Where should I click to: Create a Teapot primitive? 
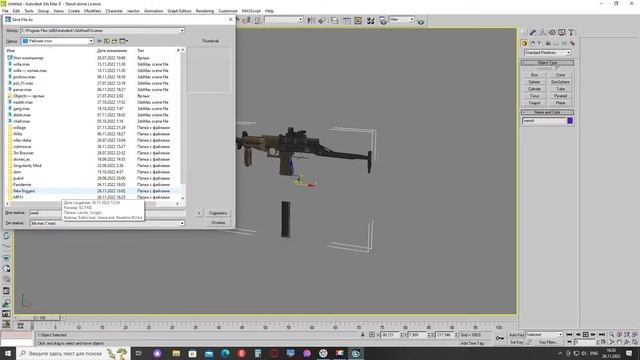click(534, 103)
